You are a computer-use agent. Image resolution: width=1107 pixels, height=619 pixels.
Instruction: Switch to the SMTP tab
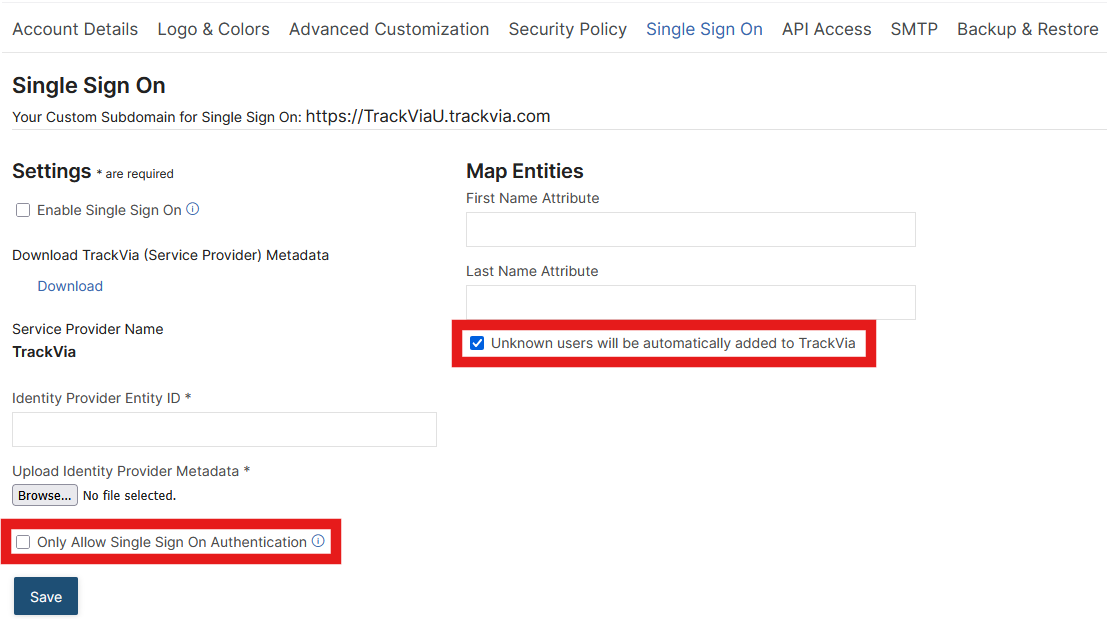tap(914, 29)
